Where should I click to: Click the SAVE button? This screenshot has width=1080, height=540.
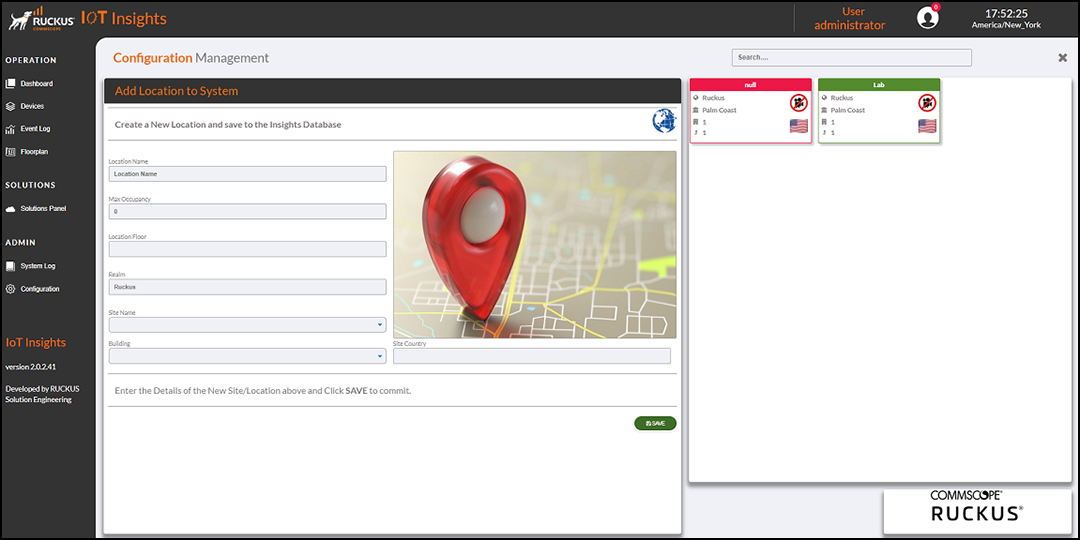655,424
